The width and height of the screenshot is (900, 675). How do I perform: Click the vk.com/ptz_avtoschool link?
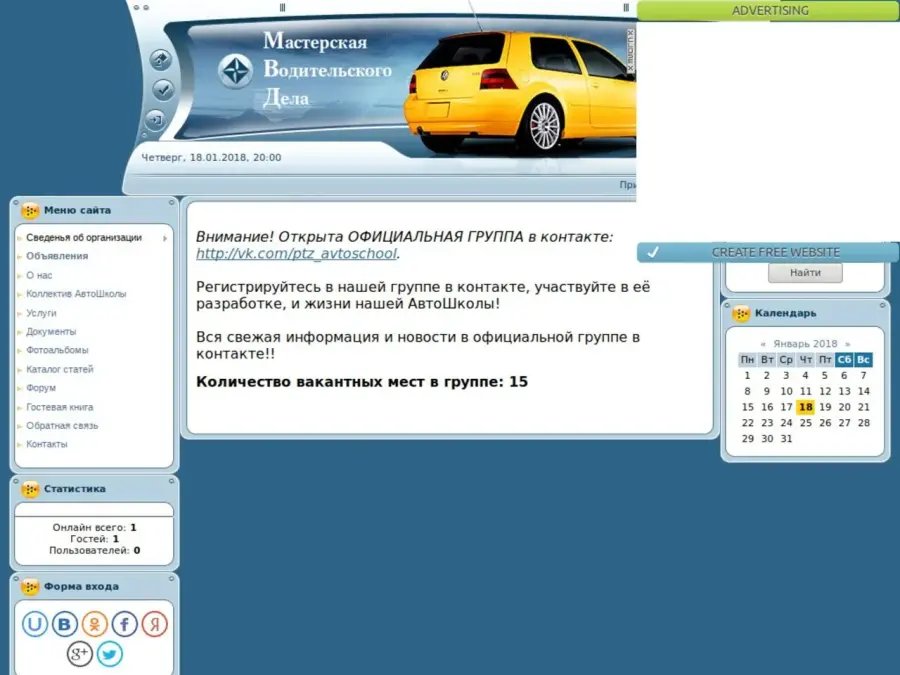(297, 254)
